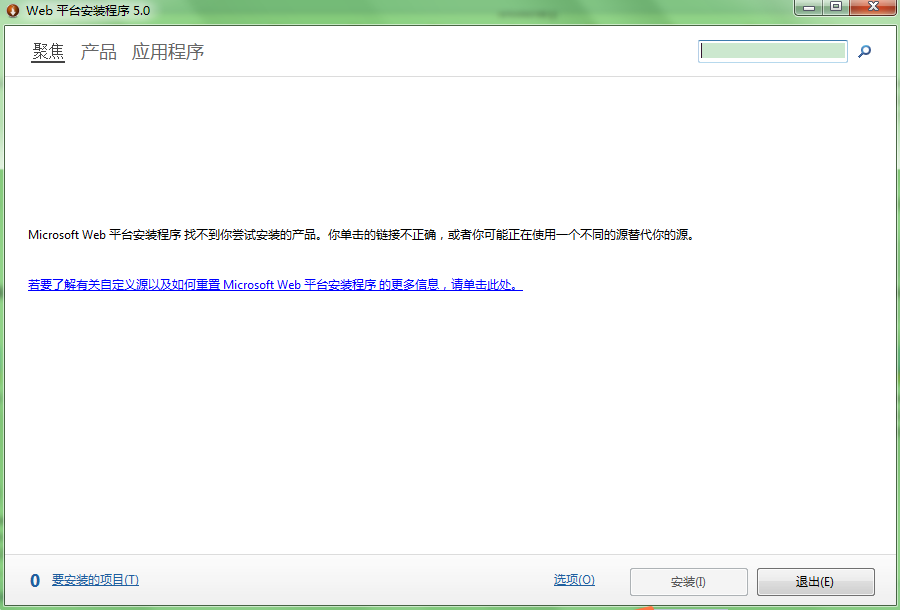This screenshot has height=610, width=900.
Task: Click empty header space between tabs and search box
Action: pyautogui.click(x=450, y=52)
